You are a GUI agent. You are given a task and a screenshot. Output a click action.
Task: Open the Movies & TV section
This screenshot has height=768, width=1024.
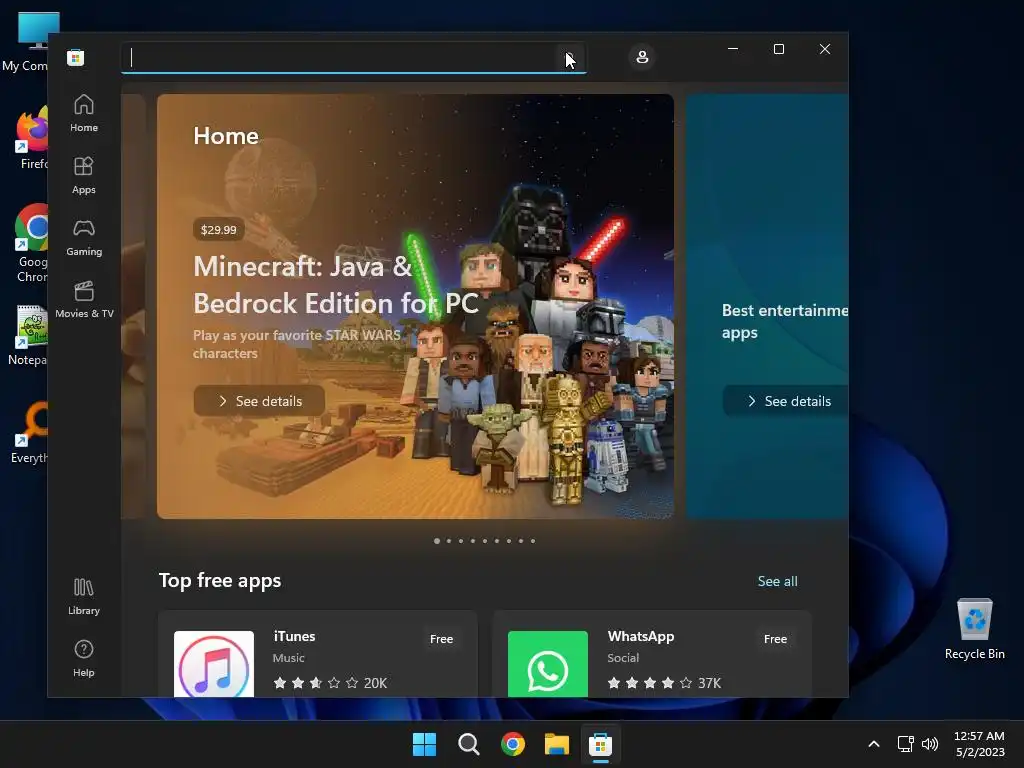click(84, 299)
